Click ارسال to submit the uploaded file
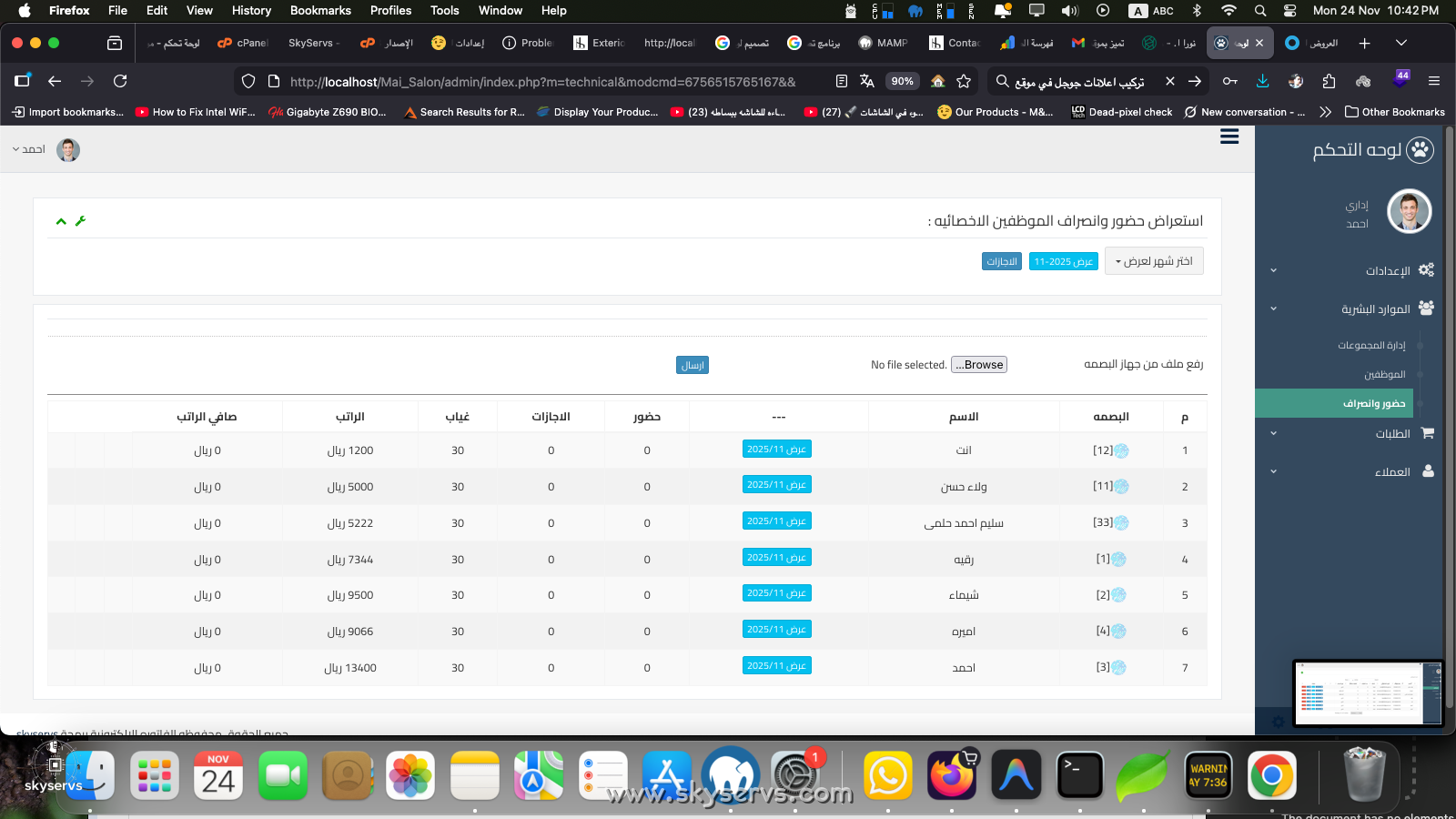 693,365
